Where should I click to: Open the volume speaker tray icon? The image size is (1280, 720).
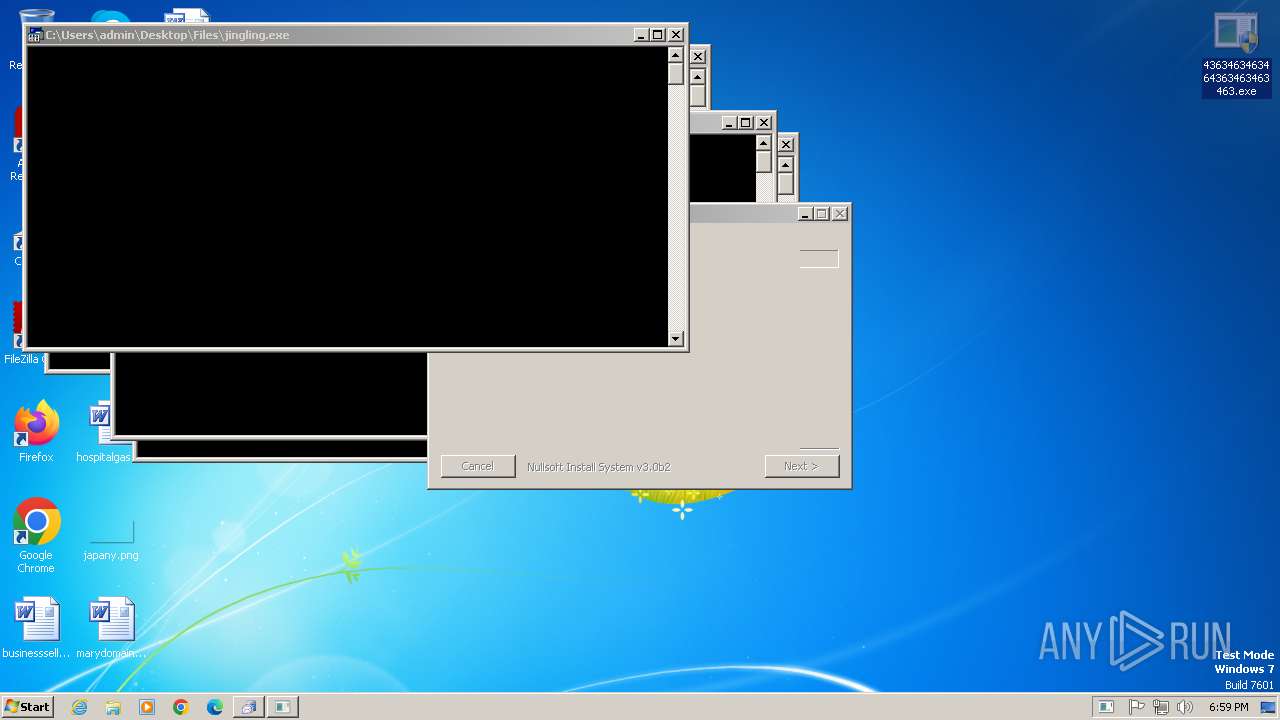click(x=1185, y=707)
